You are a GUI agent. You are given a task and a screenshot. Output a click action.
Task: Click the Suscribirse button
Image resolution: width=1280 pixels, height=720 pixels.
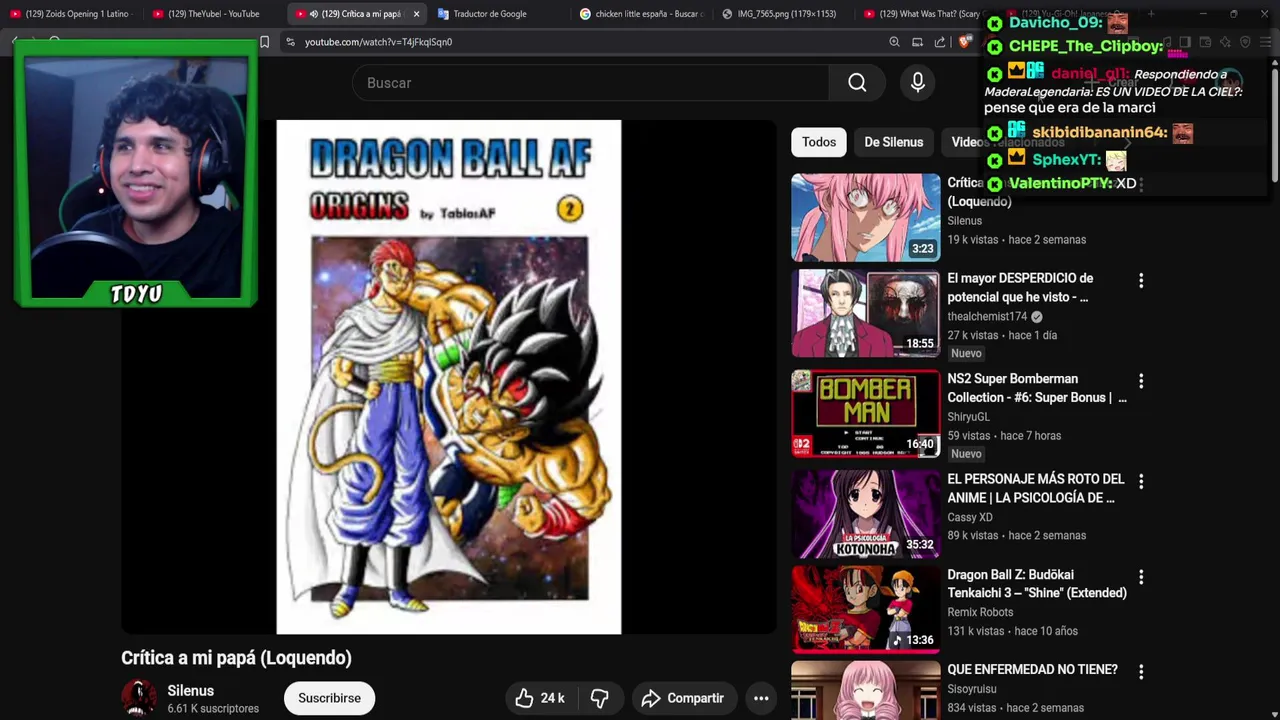click(329, 698)
